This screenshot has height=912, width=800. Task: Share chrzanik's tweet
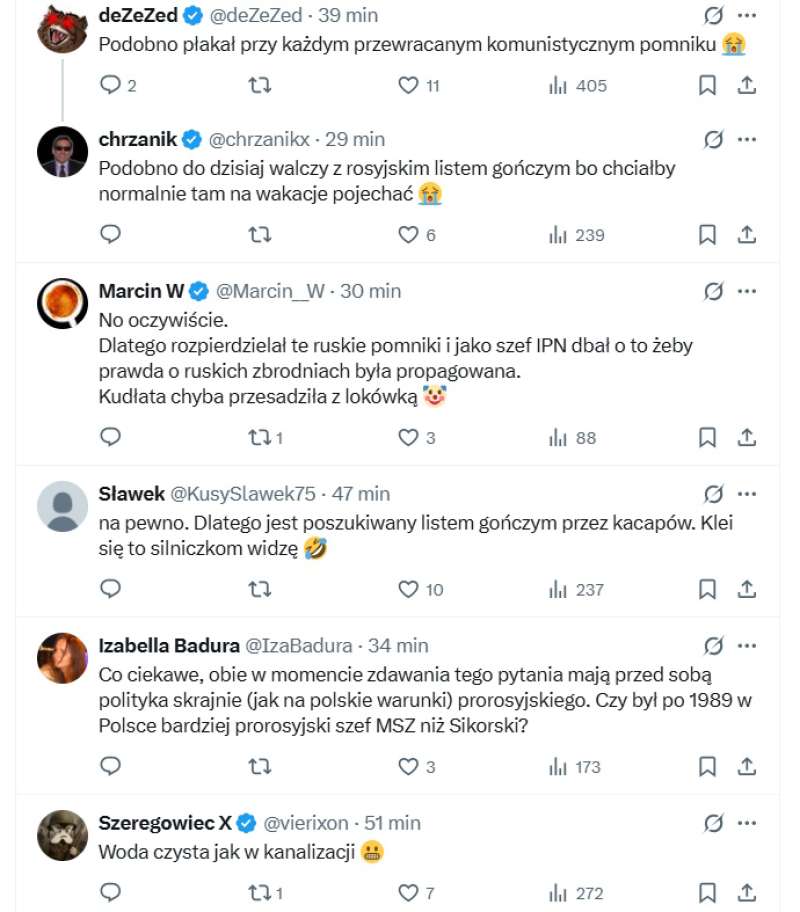coord(746,235)
